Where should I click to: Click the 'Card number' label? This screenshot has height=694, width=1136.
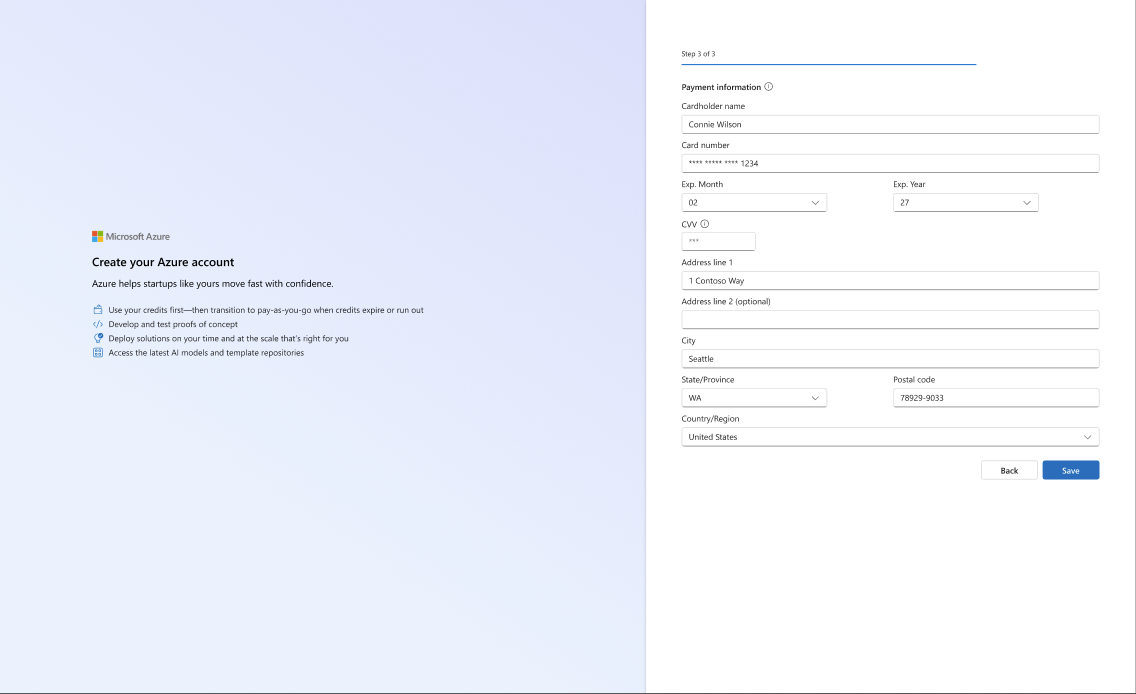click(706, 146)
